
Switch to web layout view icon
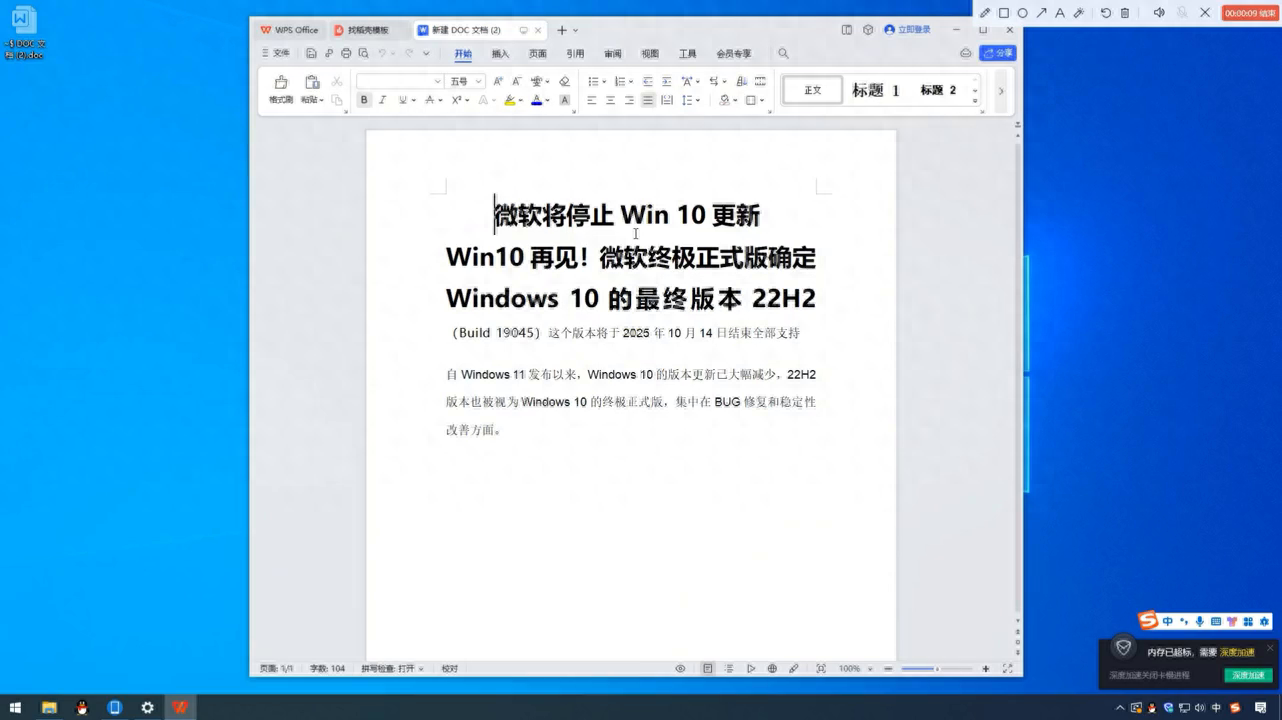772,668
